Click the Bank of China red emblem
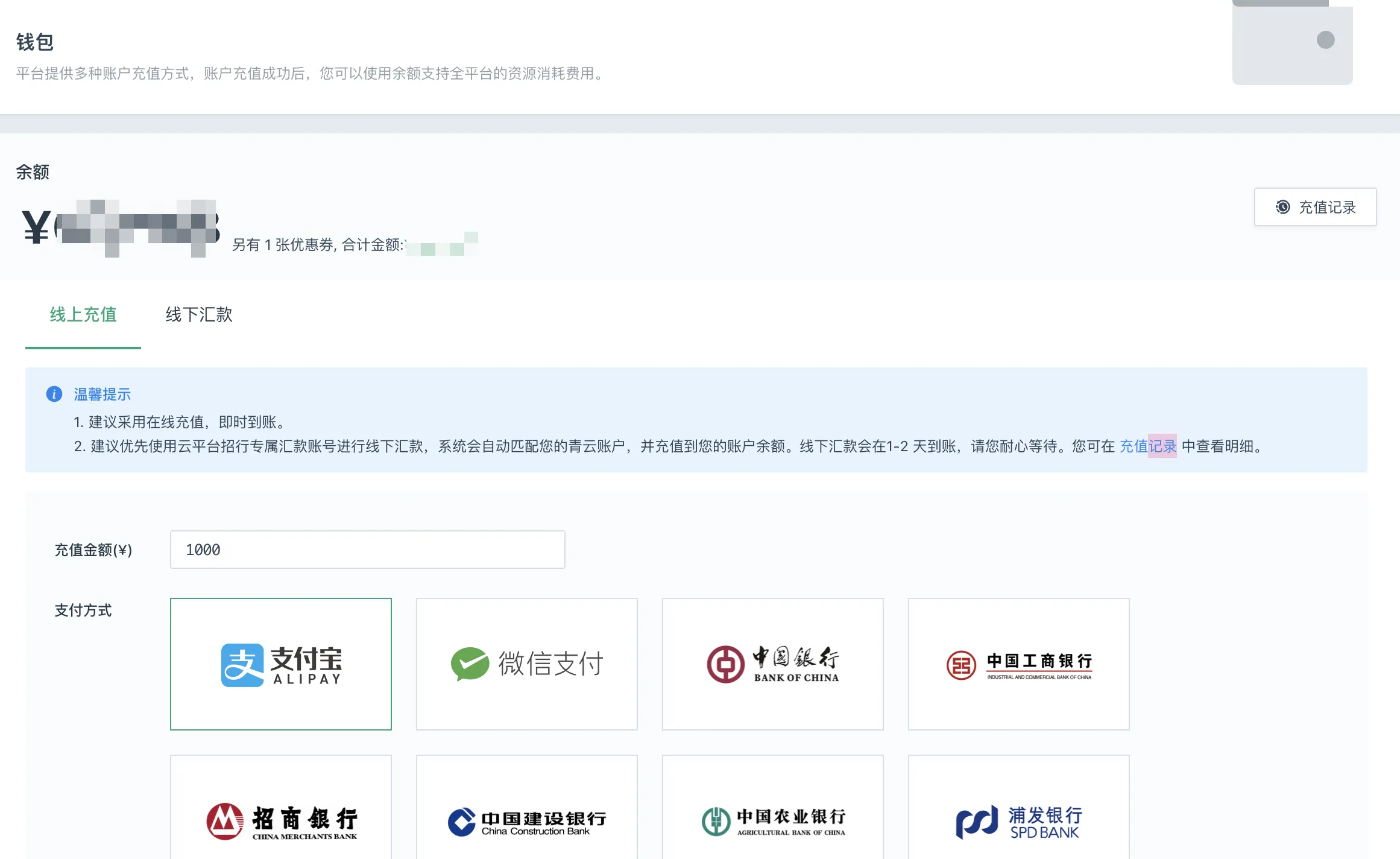 pyautogui.click(x=725, y=664)
